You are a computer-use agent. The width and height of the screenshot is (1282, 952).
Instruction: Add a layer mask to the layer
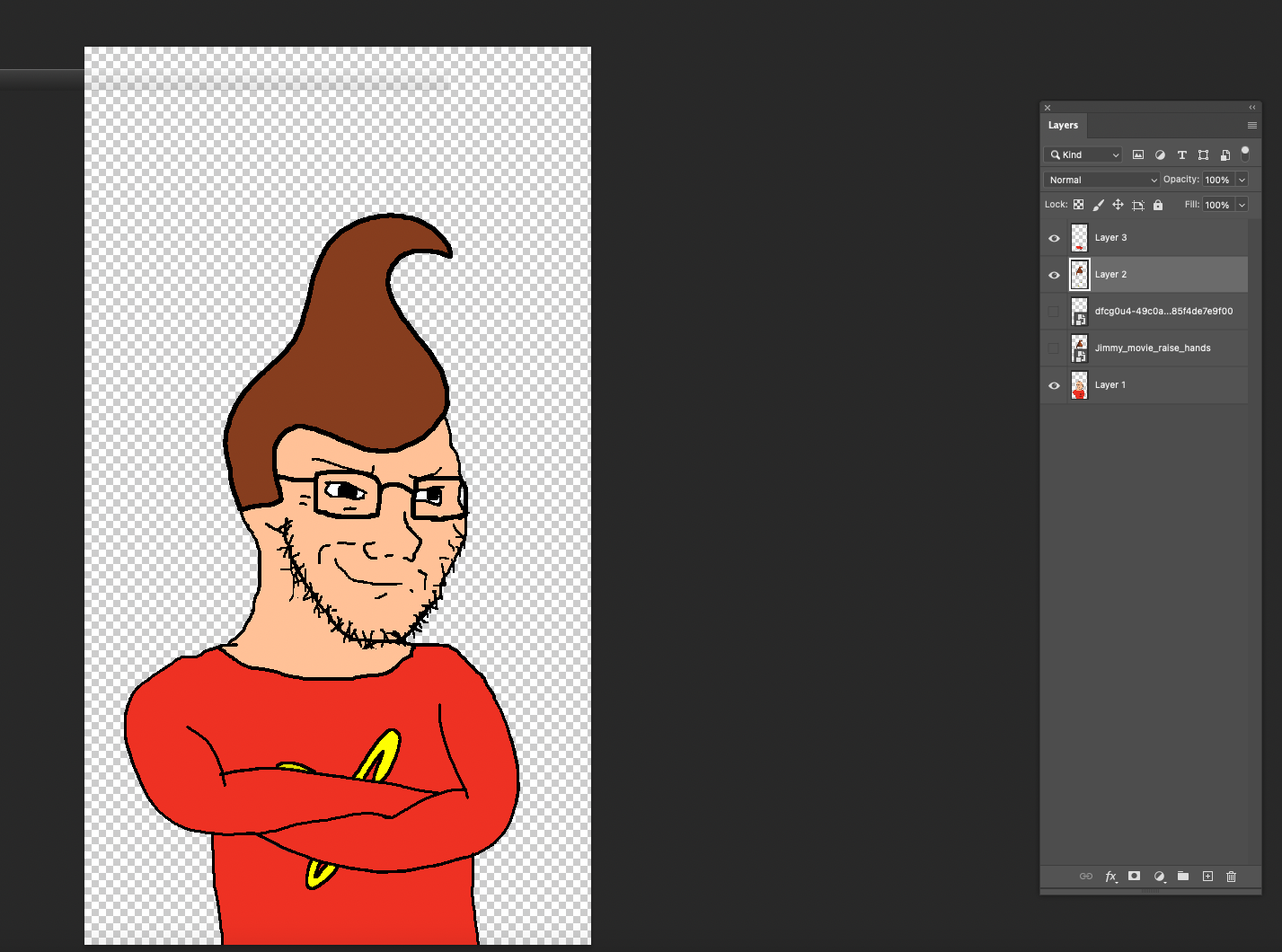[x=1135, y=877]
